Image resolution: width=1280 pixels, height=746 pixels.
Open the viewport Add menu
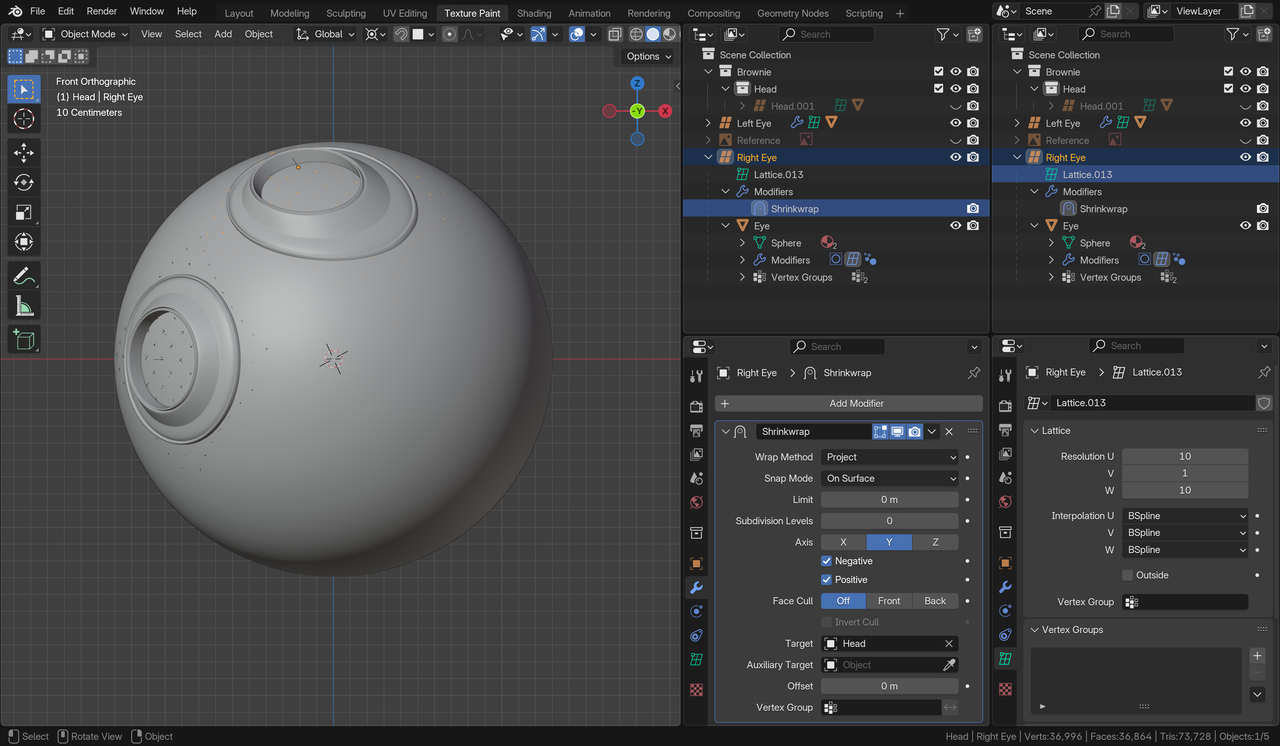pos(223,34)
